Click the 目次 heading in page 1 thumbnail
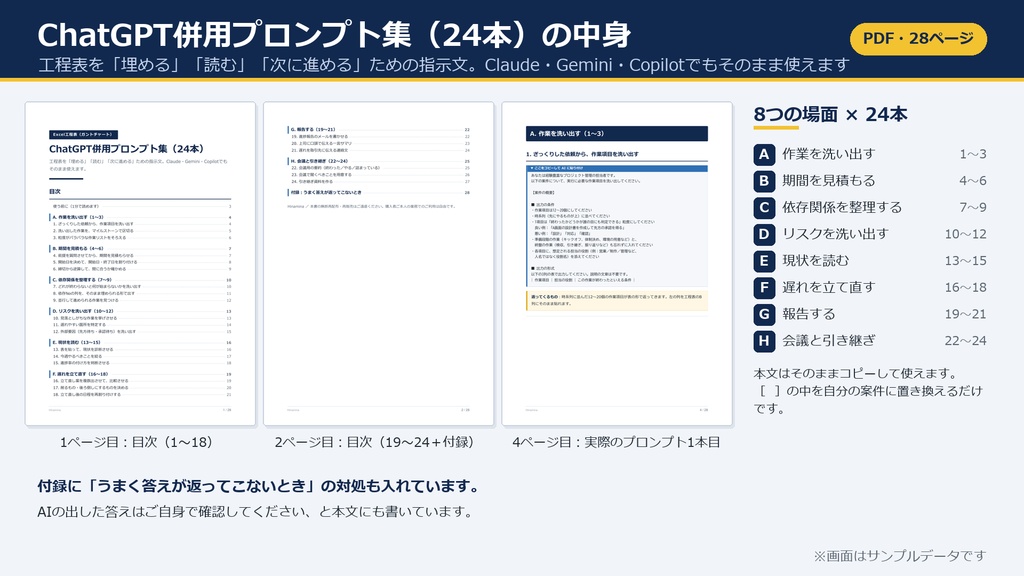Viewport: 1024px width, 576px height. (x=55, y=191)
